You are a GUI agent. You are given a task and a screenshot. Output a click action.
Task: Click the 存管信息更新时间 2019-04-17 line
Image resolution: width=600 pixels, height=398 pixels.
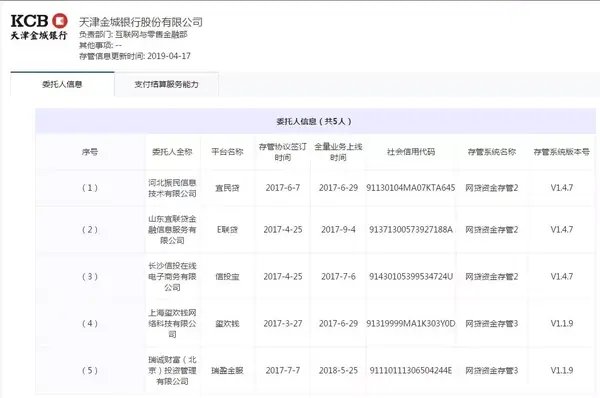tap(135, 56)
